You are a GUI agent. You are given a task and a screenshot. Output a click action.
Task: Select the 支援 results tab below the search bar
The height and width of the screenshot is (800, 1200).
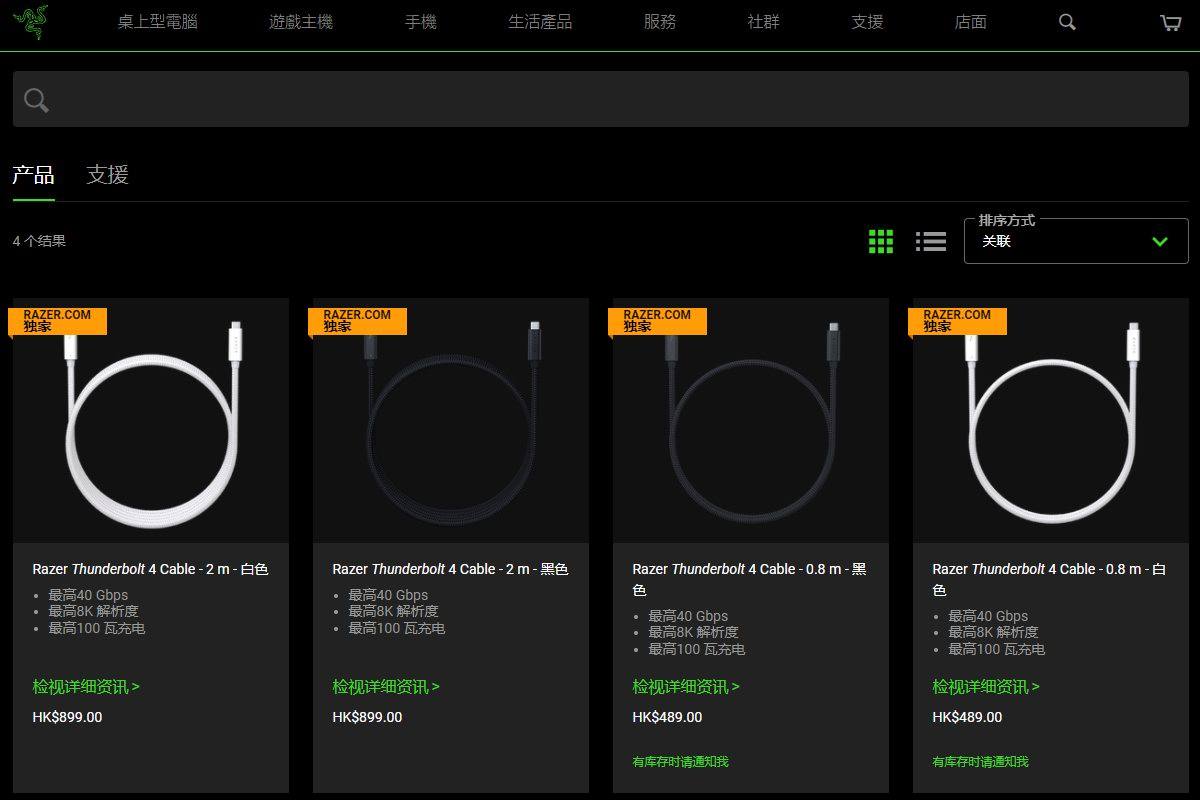tap(108, 175)
